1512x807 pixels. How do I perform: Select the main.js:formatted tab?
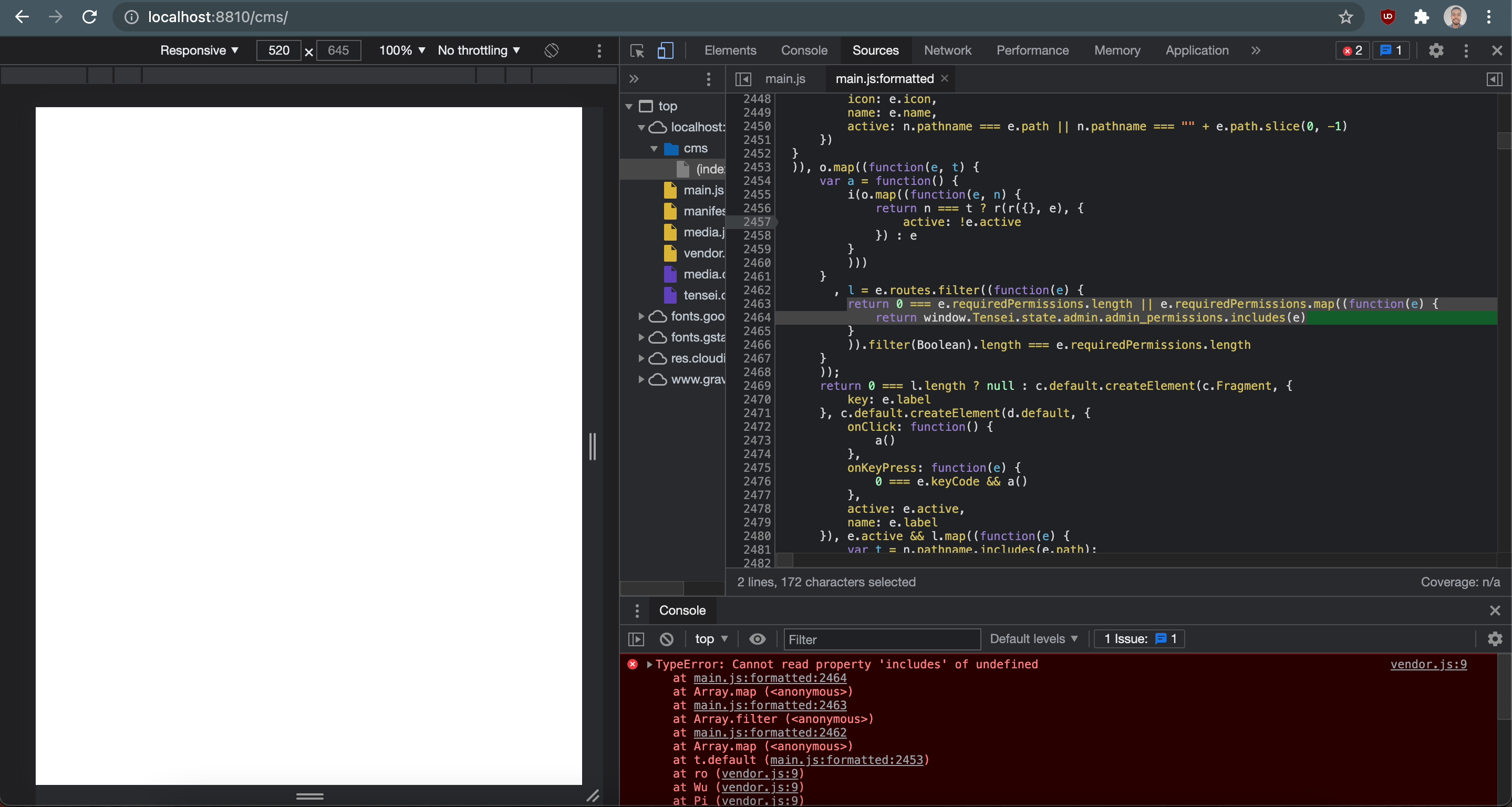[x=883, y=78]
